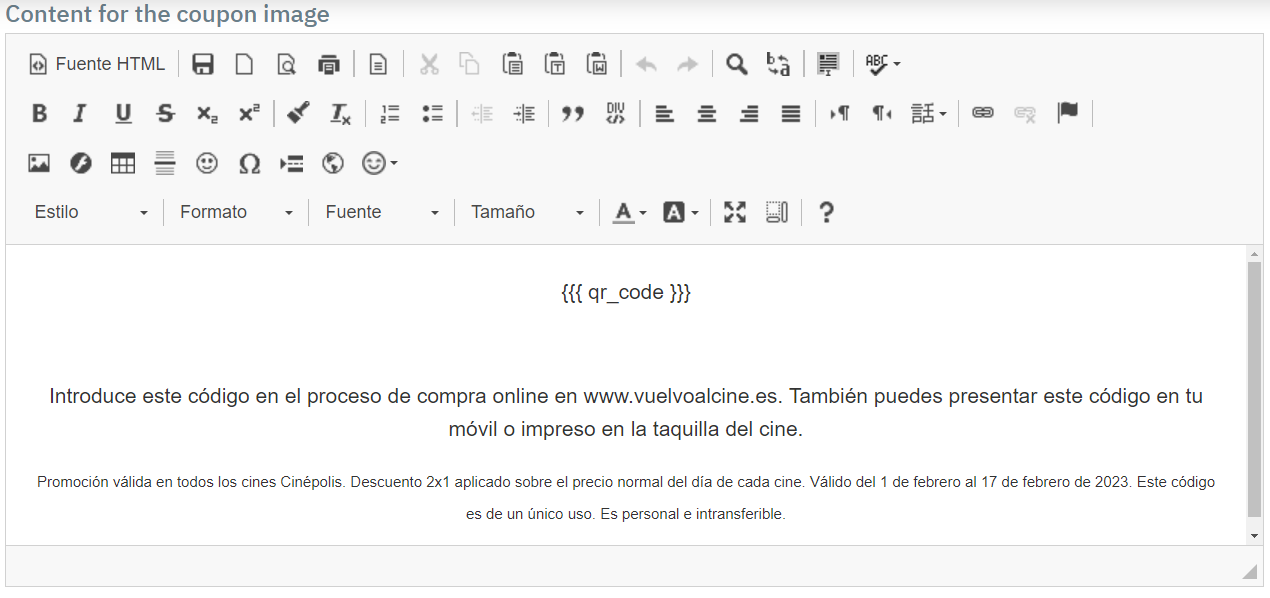1270x598 pixels.
Task: Click the editor resize handle corner
Action: pos(1249,571)
